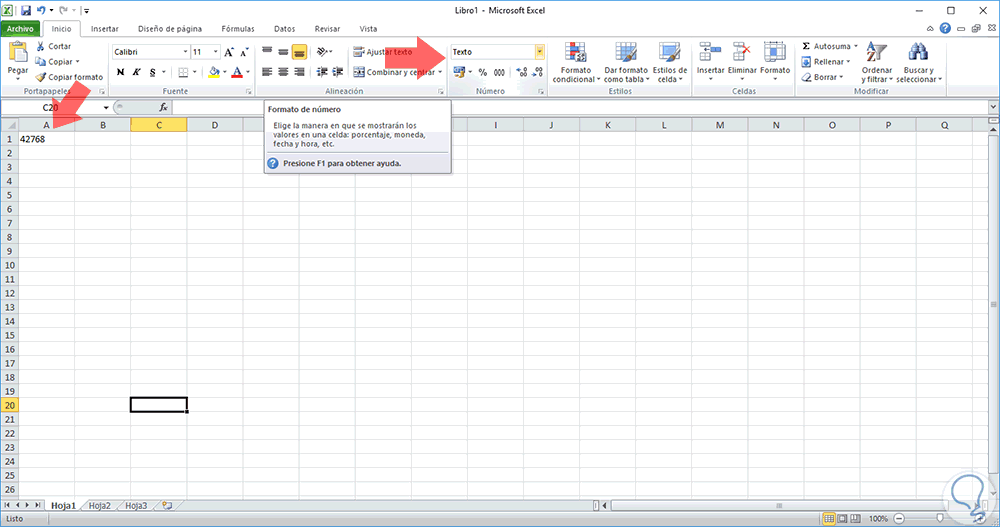Decrease indent in the cell

322,72
